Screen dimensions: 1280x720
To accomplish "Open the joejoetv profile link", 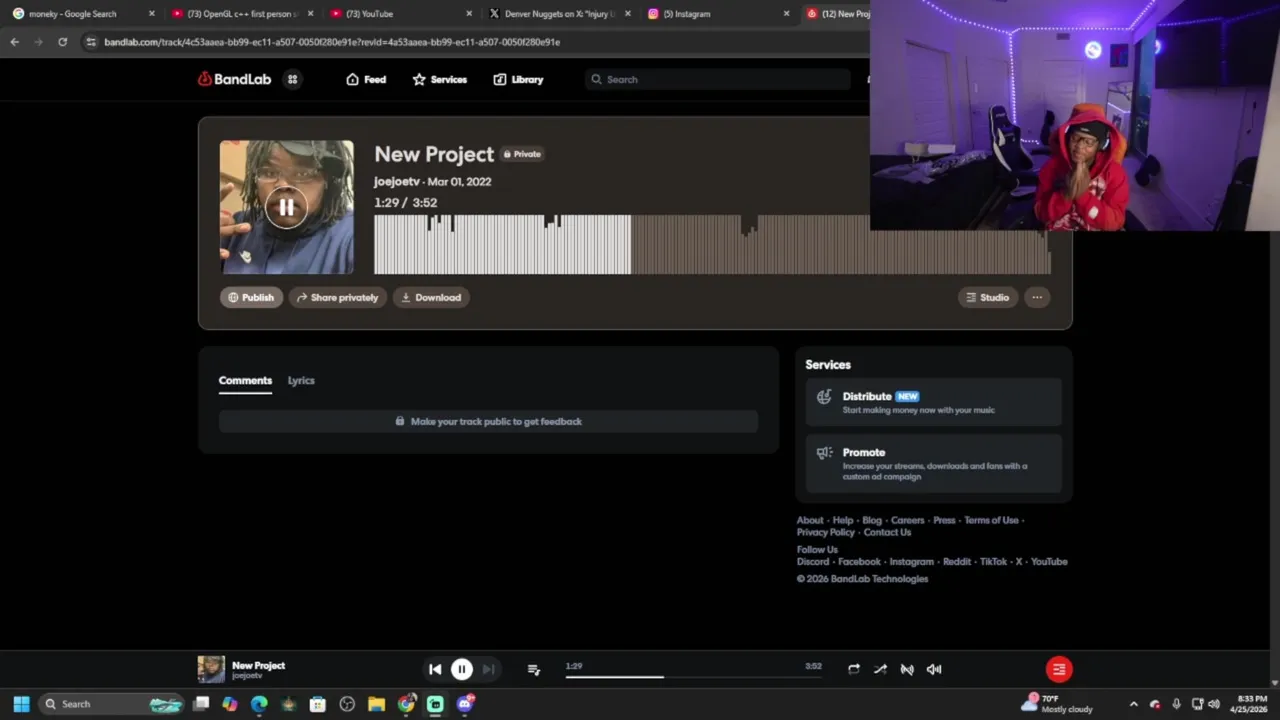I will pyautogui.click(x=397, y=182).
